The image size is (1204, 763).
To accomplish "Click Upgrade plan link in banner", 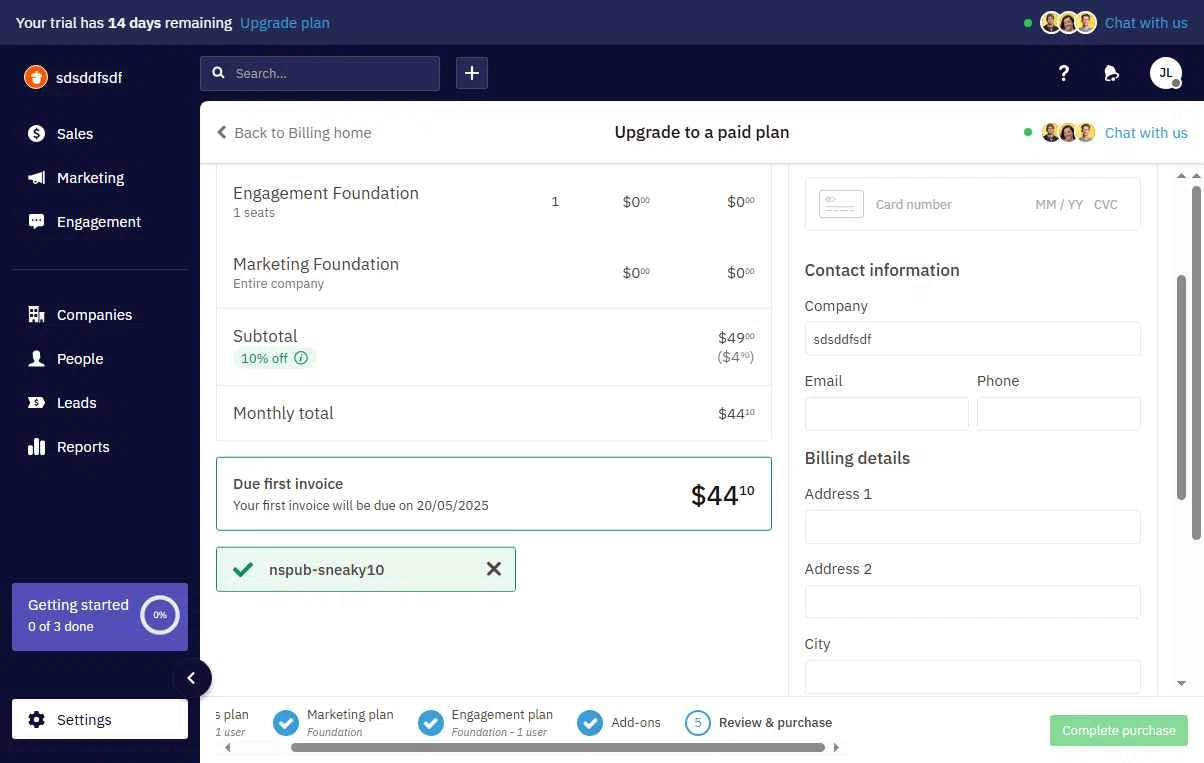I will 285,22.
